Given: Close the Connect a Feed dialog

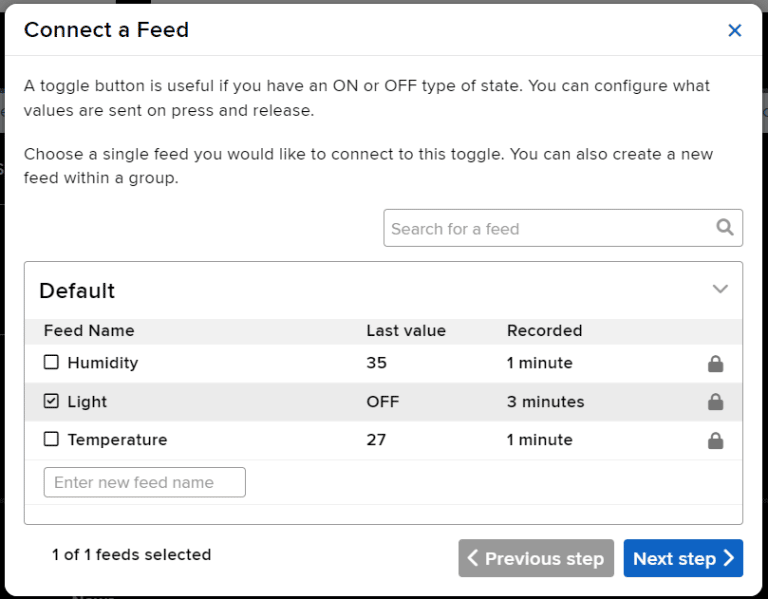Looking at the screenshot, I should click(735, 30).
